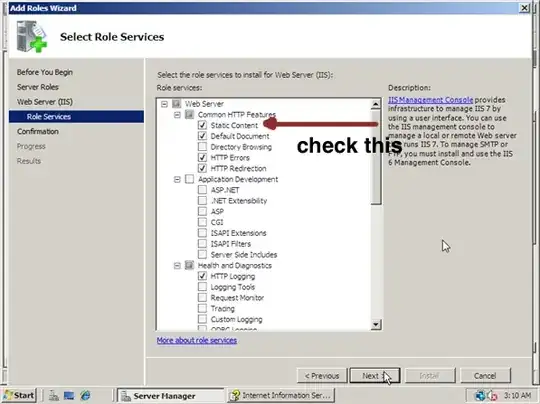Uncheck the Static Content checkbox
The width and height of the screenshot is (540, 404).
pos(202,125)
